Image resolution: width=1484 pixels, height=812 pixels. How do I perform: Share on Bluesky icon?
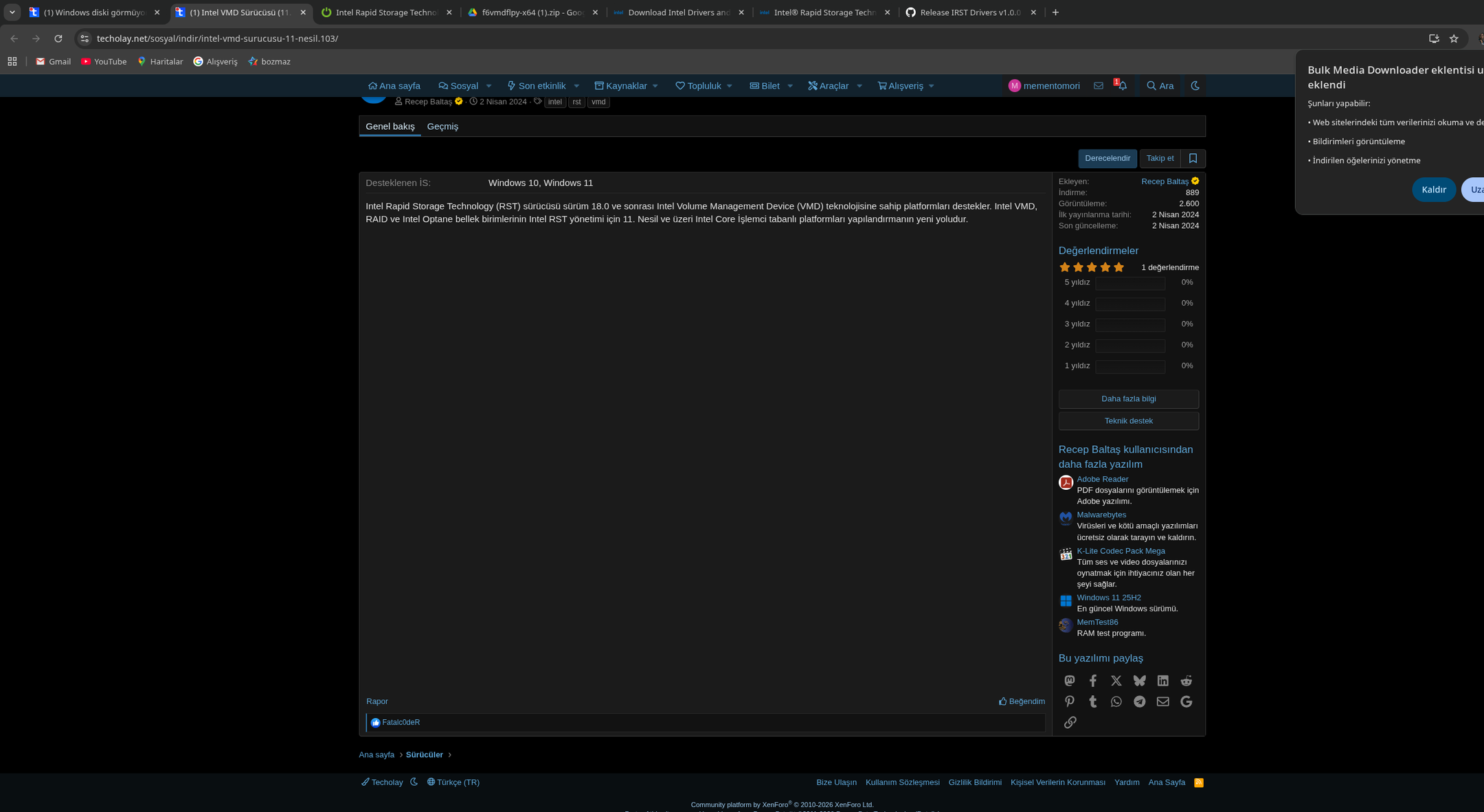1140,681
